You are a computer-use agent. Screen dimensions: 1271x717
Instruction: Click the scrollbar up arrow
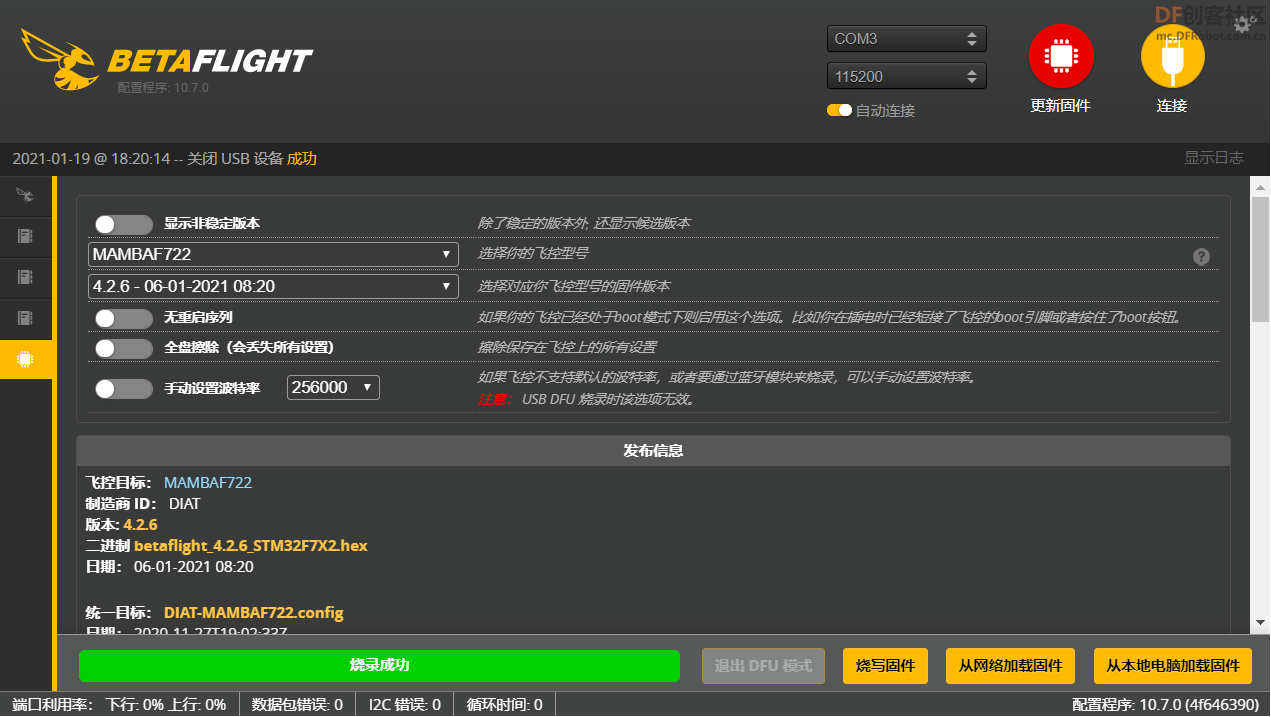point(1261,185)
